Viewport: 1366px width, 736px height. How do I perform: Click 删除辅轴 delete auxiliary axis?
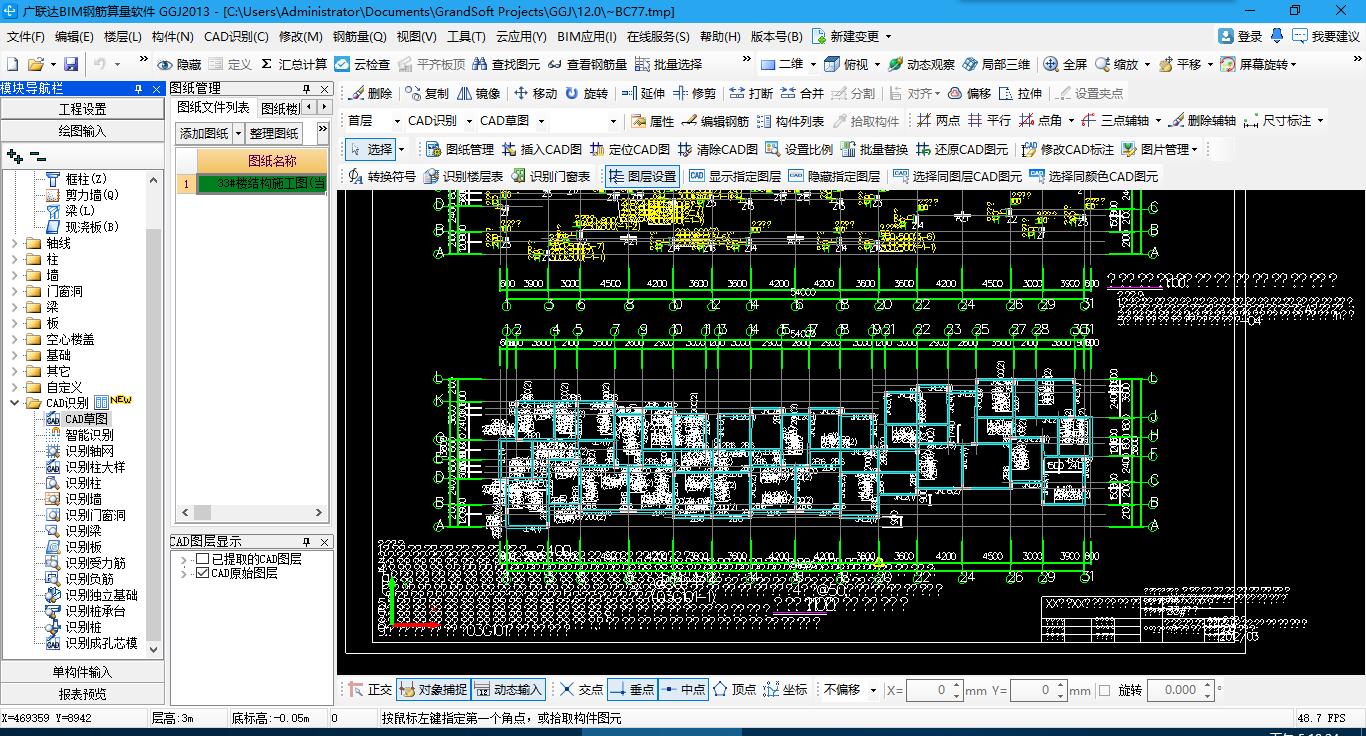click(x=1202, y=121)
